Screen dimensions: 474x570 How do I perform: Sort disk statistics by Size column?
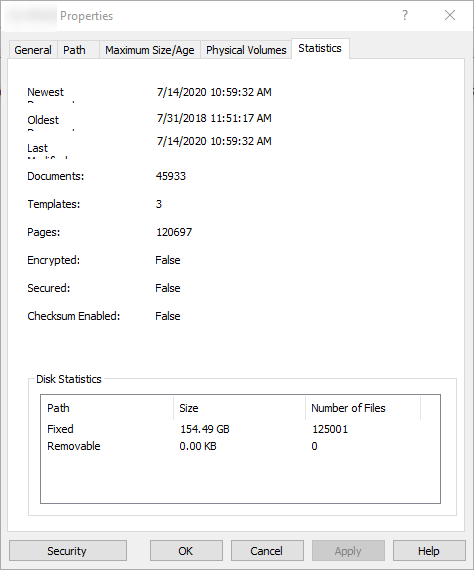click(x=239, y=408)
